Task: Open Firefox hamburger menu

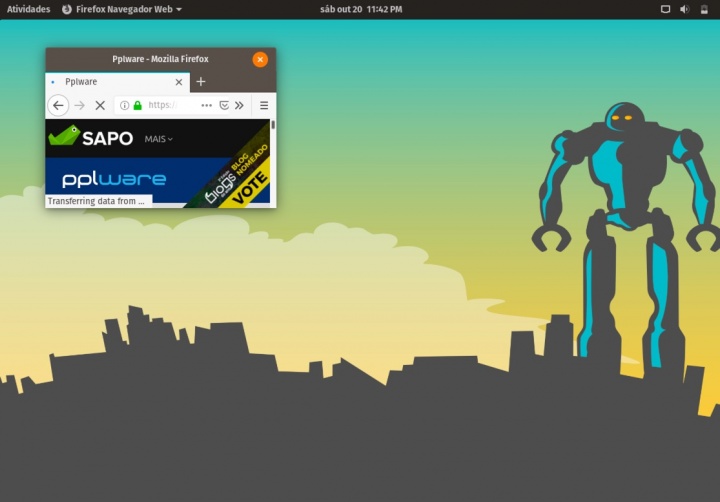Action: (x=264, y=105)
